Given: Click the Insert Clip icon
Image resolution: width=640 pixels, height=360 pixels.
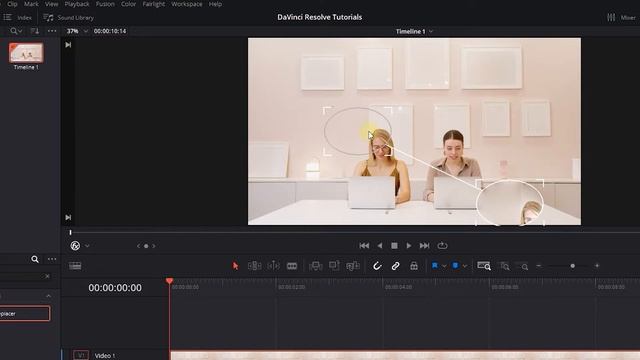Looking at the screenshot, I should coord(316,266).
